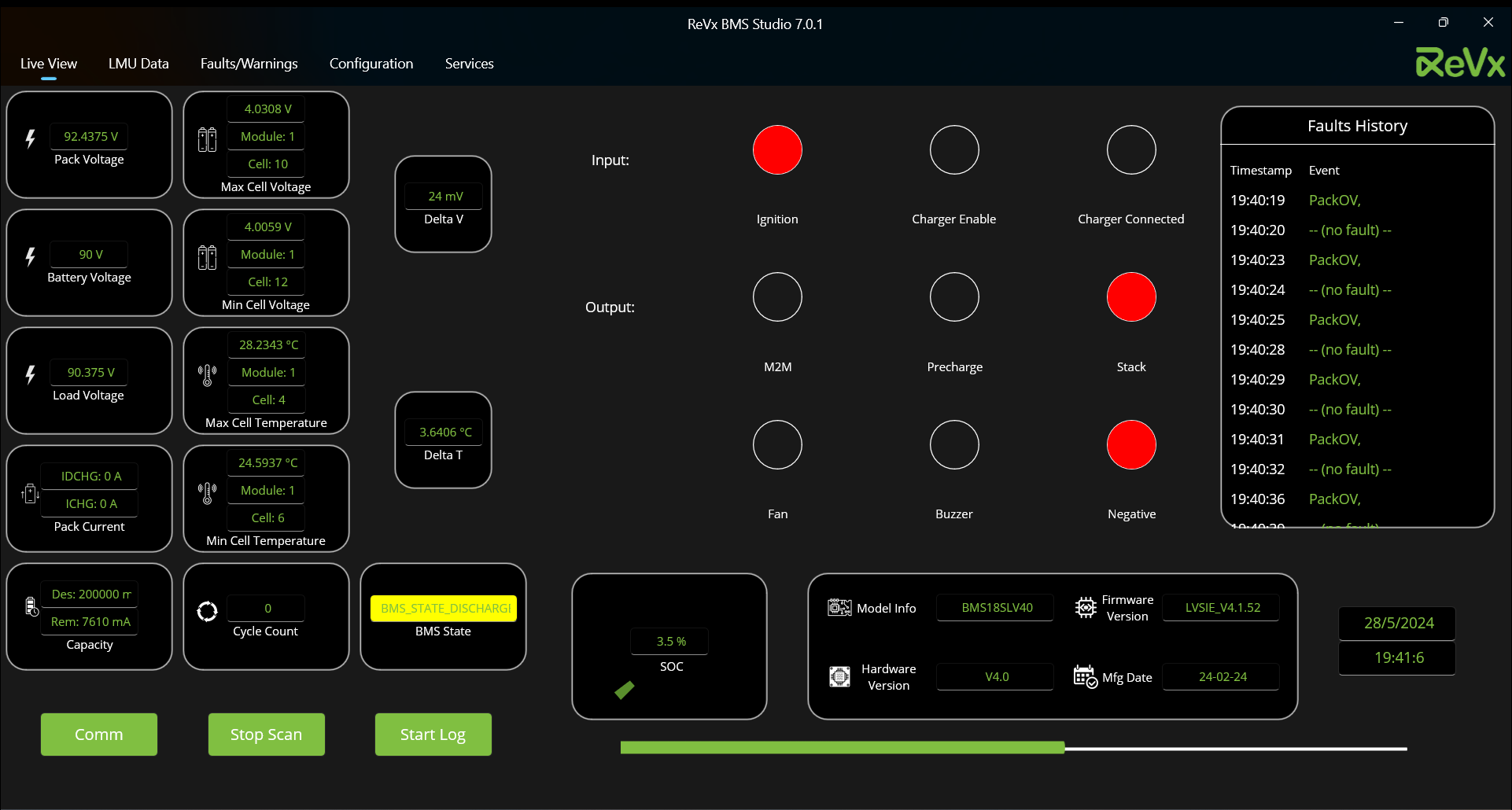Click the Max Cell Voltage battery icon
Screen dimensions: 1512x810
[207, 140]
